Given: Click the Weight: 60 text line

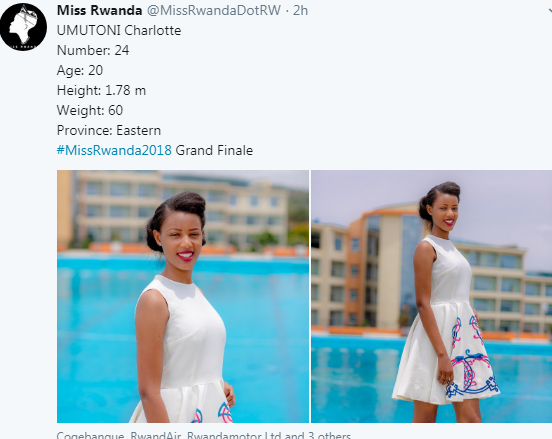Looking at the screenshot, I should [90, 111].
